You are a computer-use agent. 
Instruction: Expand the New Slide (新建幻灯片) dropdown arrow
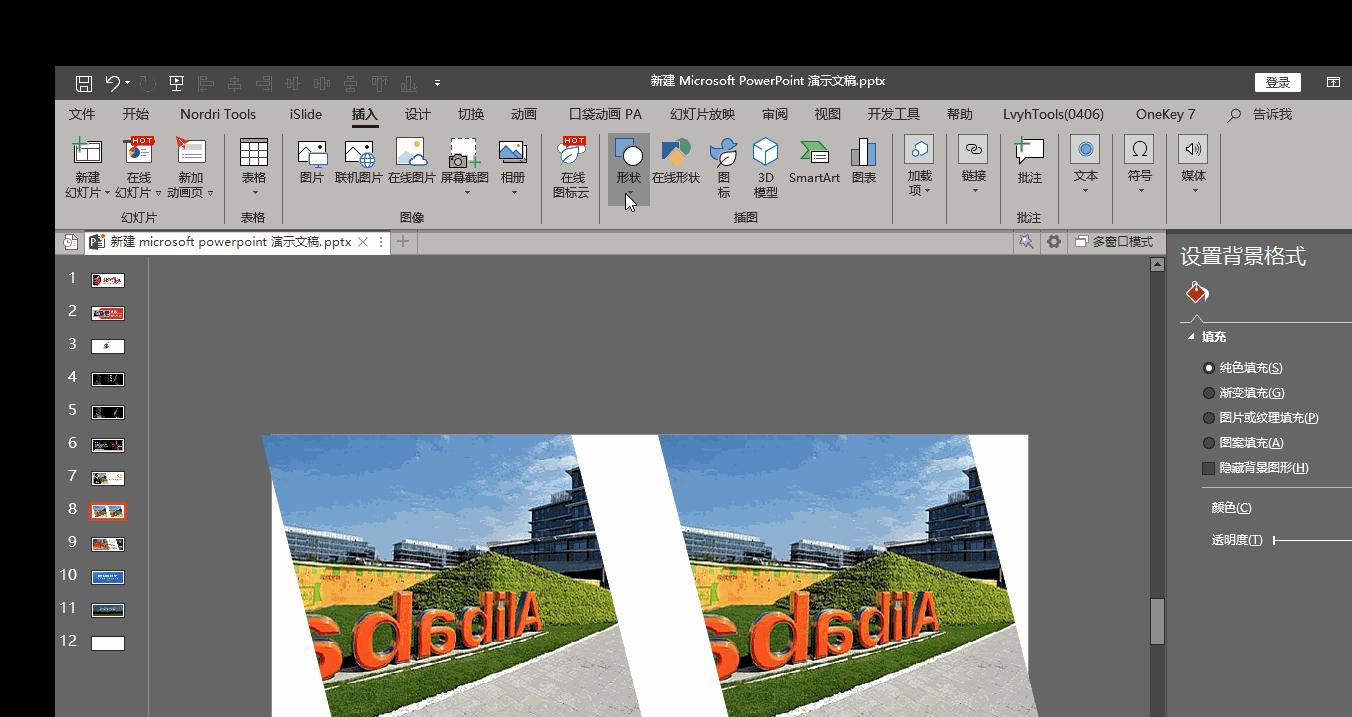point(107,193)
